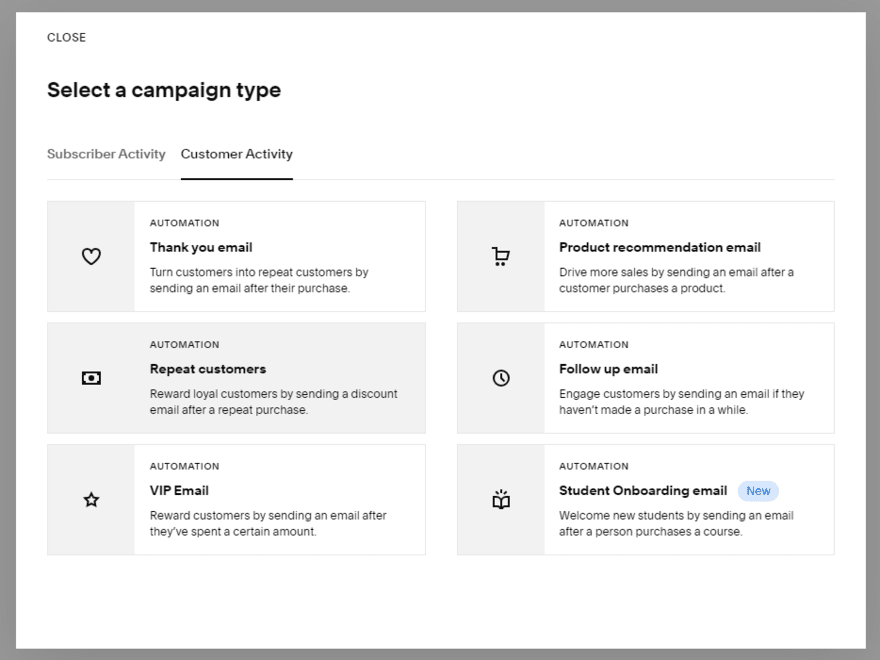The image size is (880, 660).
Task: Switch to the Subscriber Activity tab
Action: point(106,154)
